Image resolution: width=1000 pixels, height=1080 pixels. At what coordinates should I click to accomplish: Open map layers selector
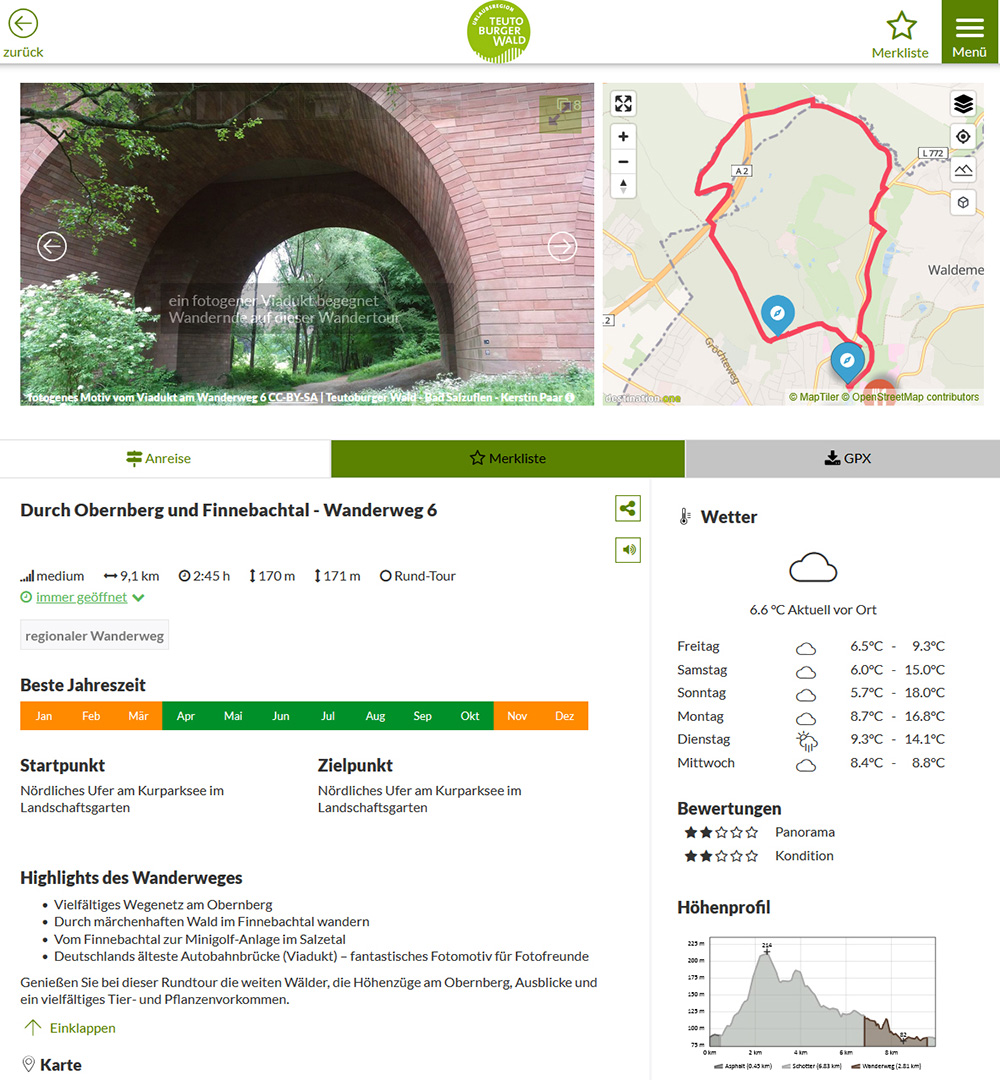point(962,104)
